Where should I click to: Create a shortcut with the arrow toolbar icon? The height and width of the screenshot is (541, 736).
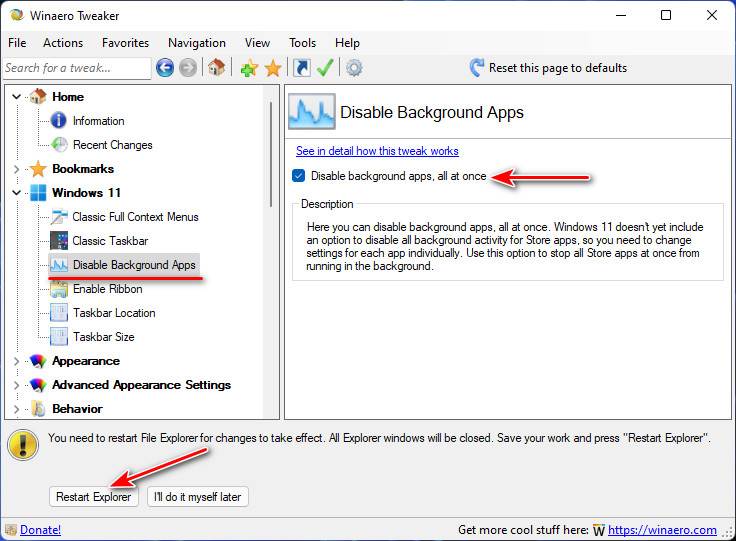click(301, 68)
